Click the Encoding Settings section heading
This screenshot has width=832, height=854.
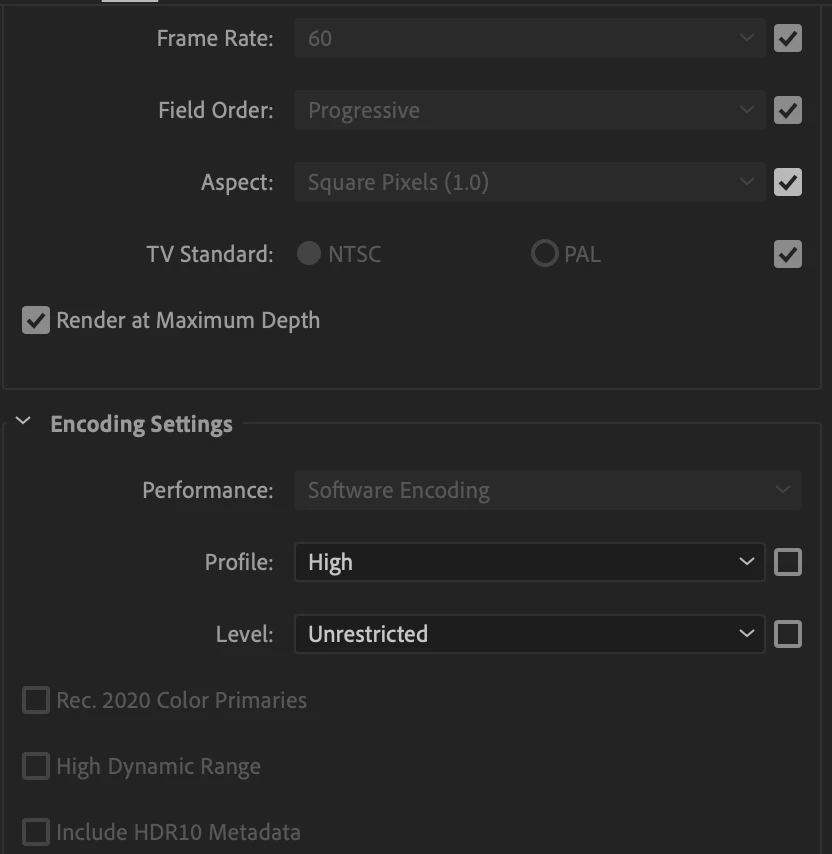[141, 424]
